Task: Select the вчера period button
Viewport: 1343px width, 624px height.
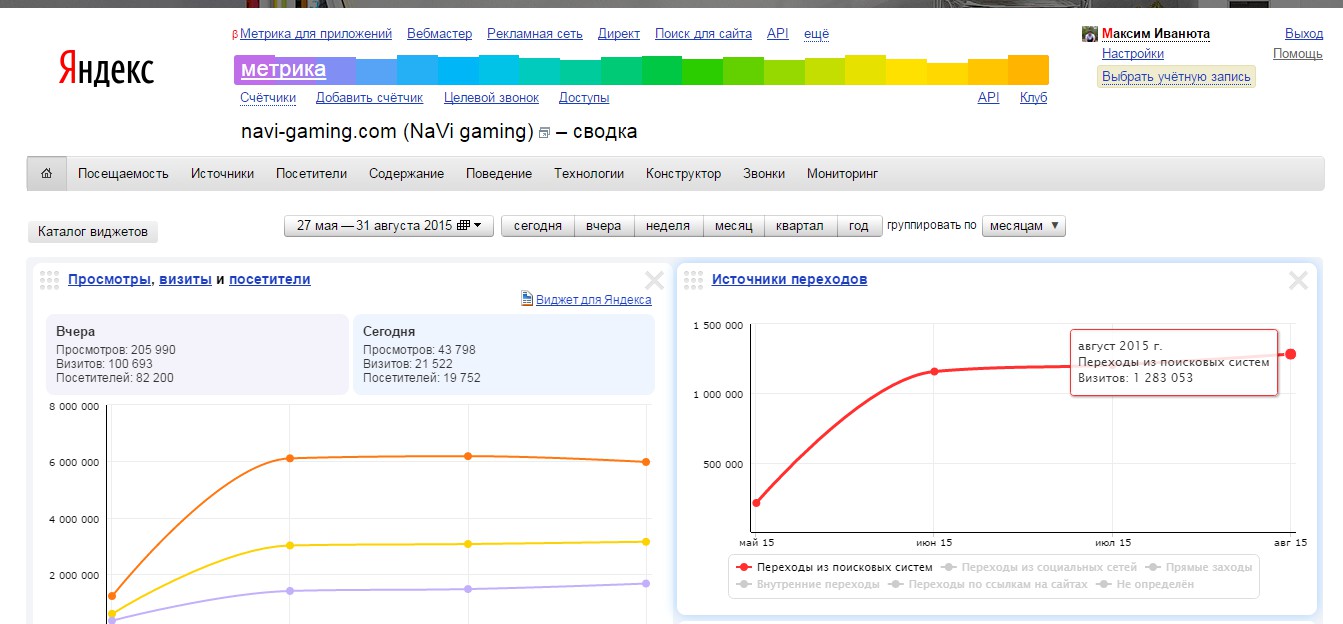Action: (604, 226)
